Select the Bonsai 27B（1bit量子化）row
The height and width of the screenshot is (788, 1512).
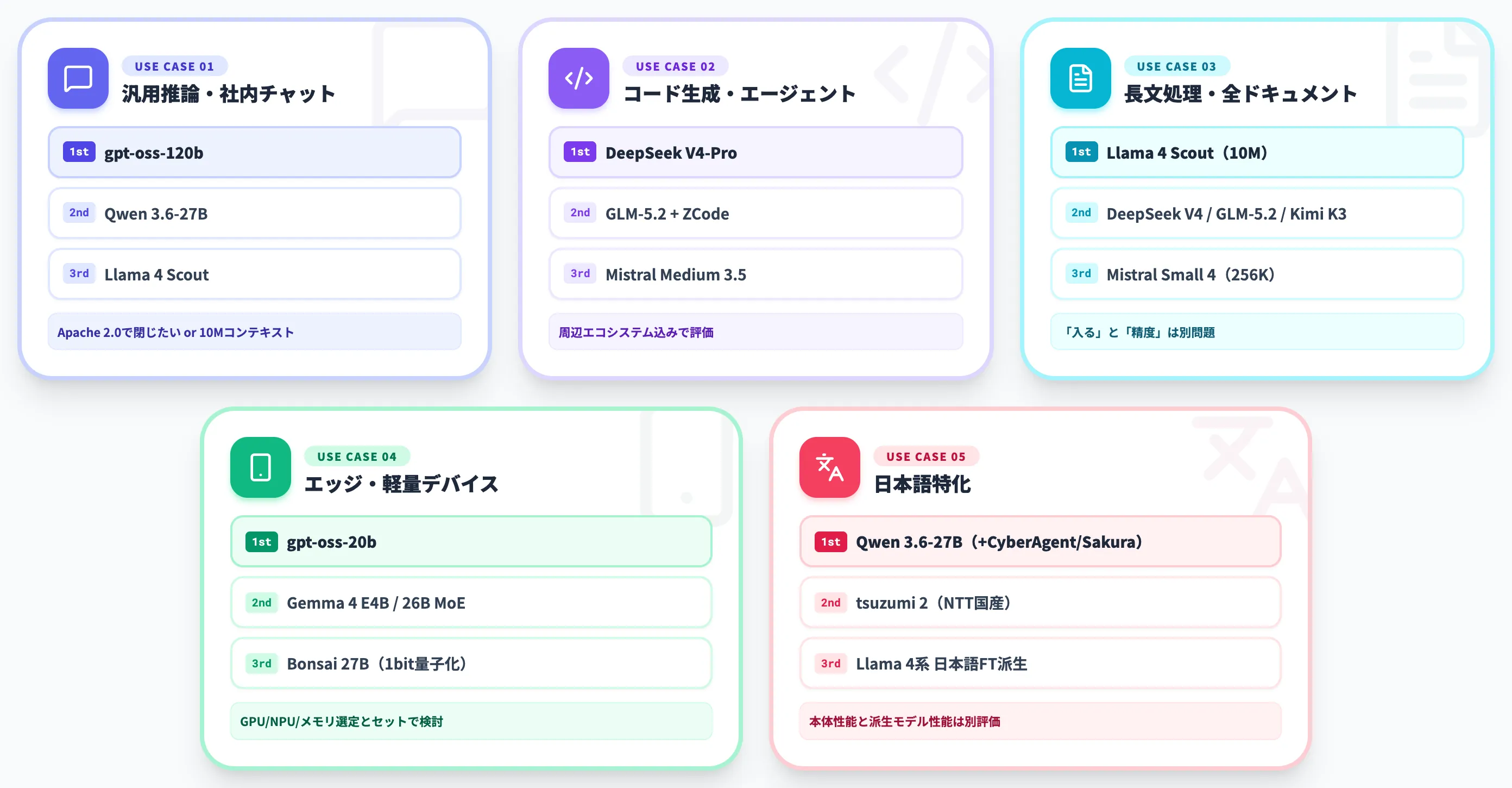point(471,664)
